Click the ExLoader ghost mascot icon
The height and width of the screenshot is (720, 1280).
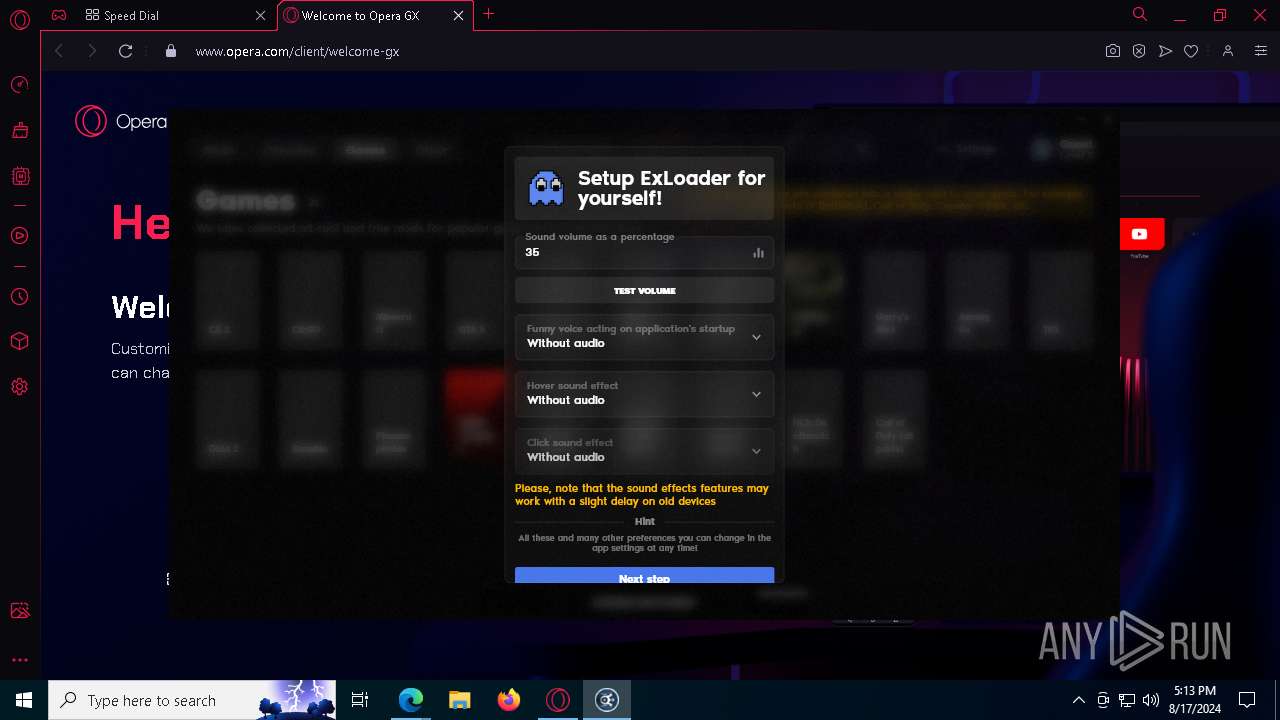(546, 188)
